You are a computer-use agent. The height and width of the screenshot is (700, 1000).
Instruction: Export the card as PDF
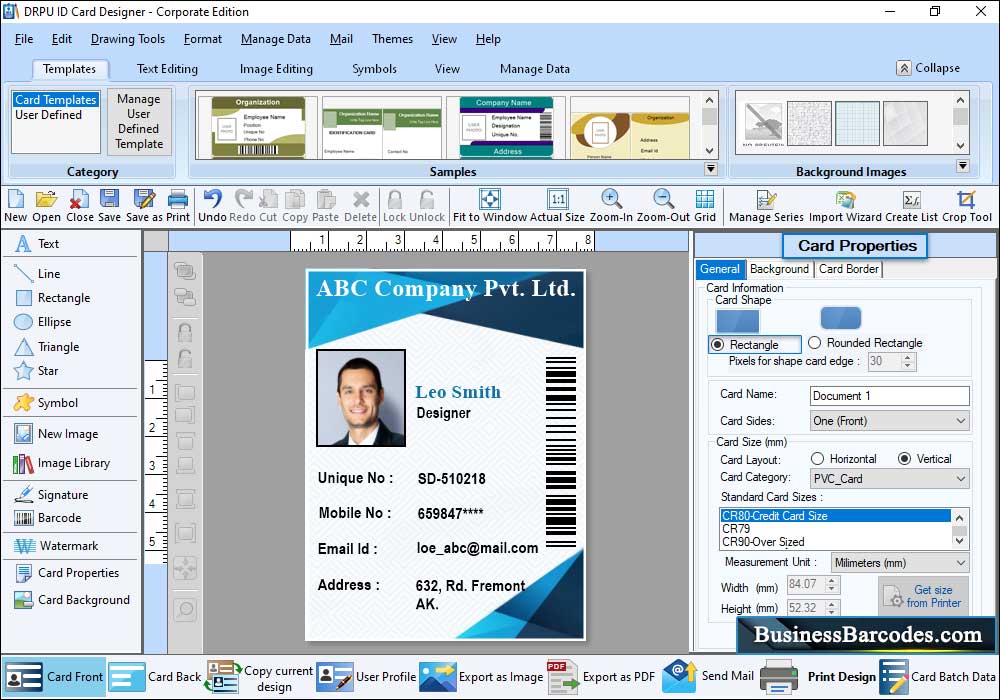pos(601,677)
